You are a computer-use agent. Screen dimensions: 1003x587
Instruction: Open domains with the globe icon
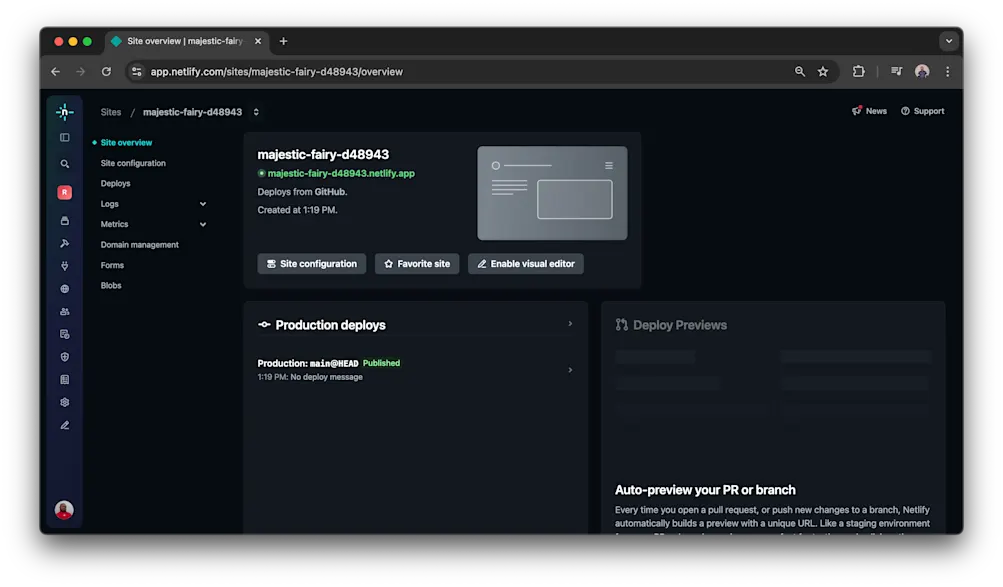[x=64, y=288]
